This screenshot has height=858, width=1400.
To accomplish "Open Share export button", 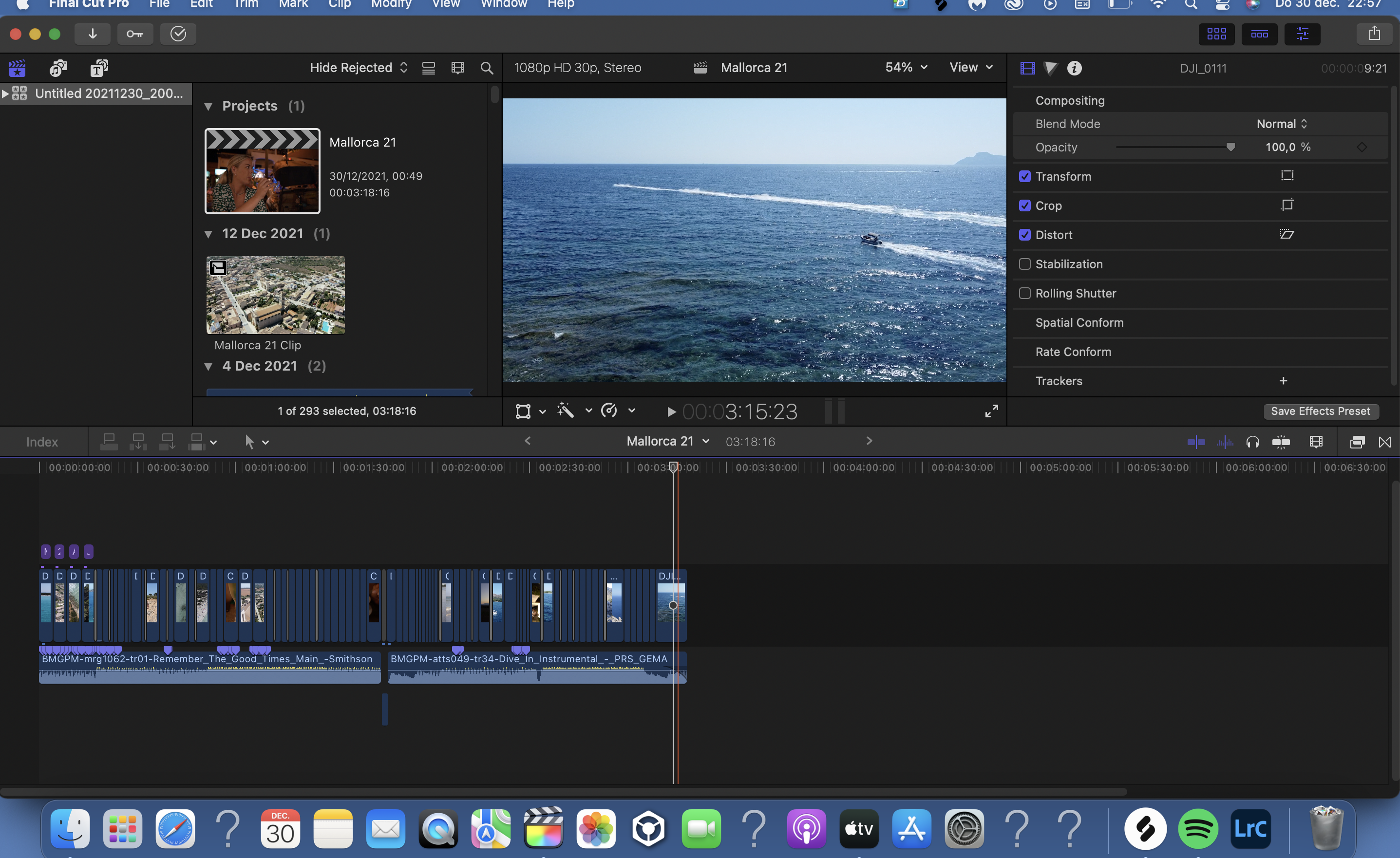I will [x=1374, y=34].
